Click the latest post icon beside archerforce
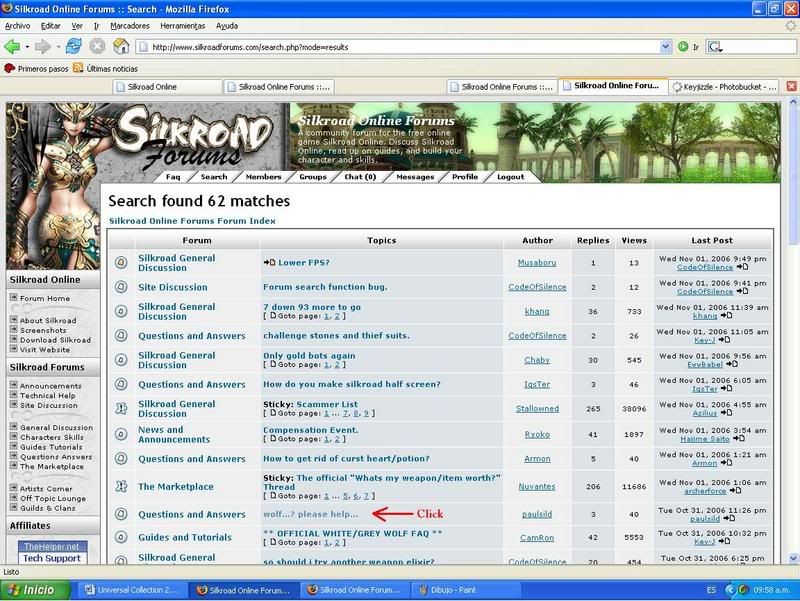 tap(735, 491)
